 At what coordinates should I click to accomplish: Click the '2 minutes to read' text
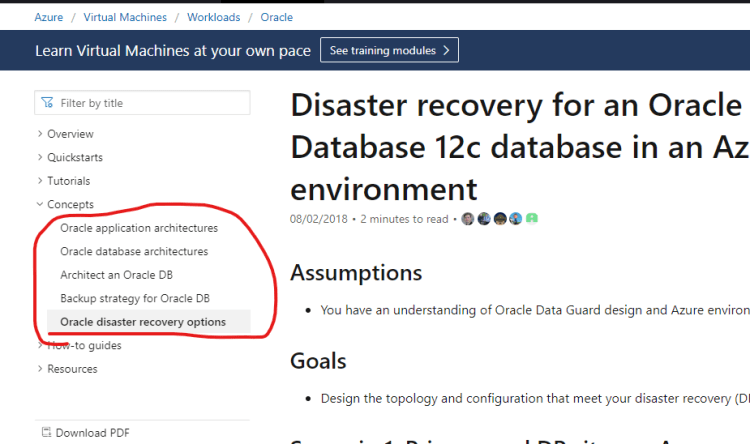point(404,219)
